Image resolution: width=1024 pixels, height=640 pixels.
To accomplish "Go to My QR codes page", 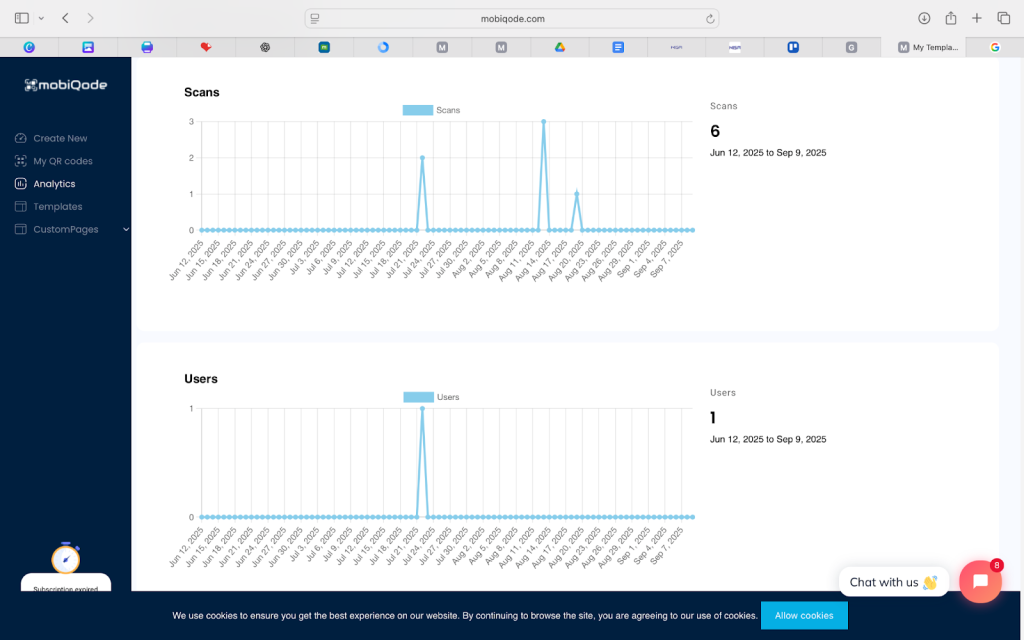I will 62,161.
